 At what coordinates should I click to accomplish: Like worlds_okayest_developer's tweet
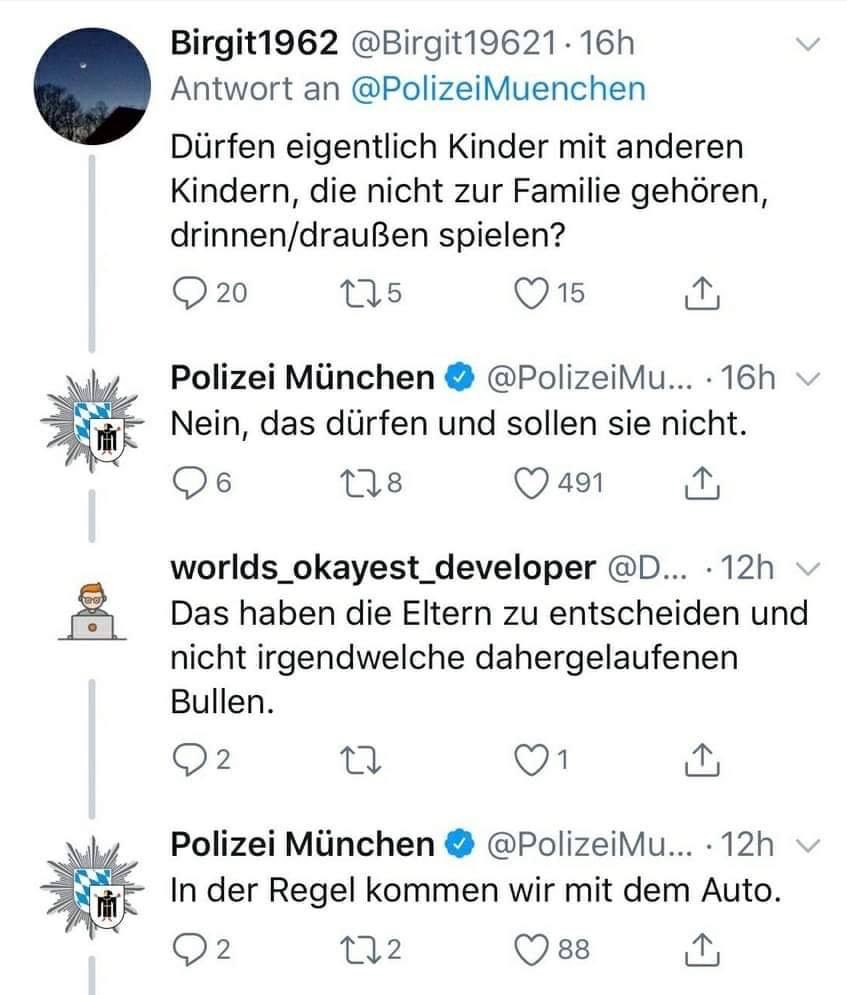click(x=530, y=761)
